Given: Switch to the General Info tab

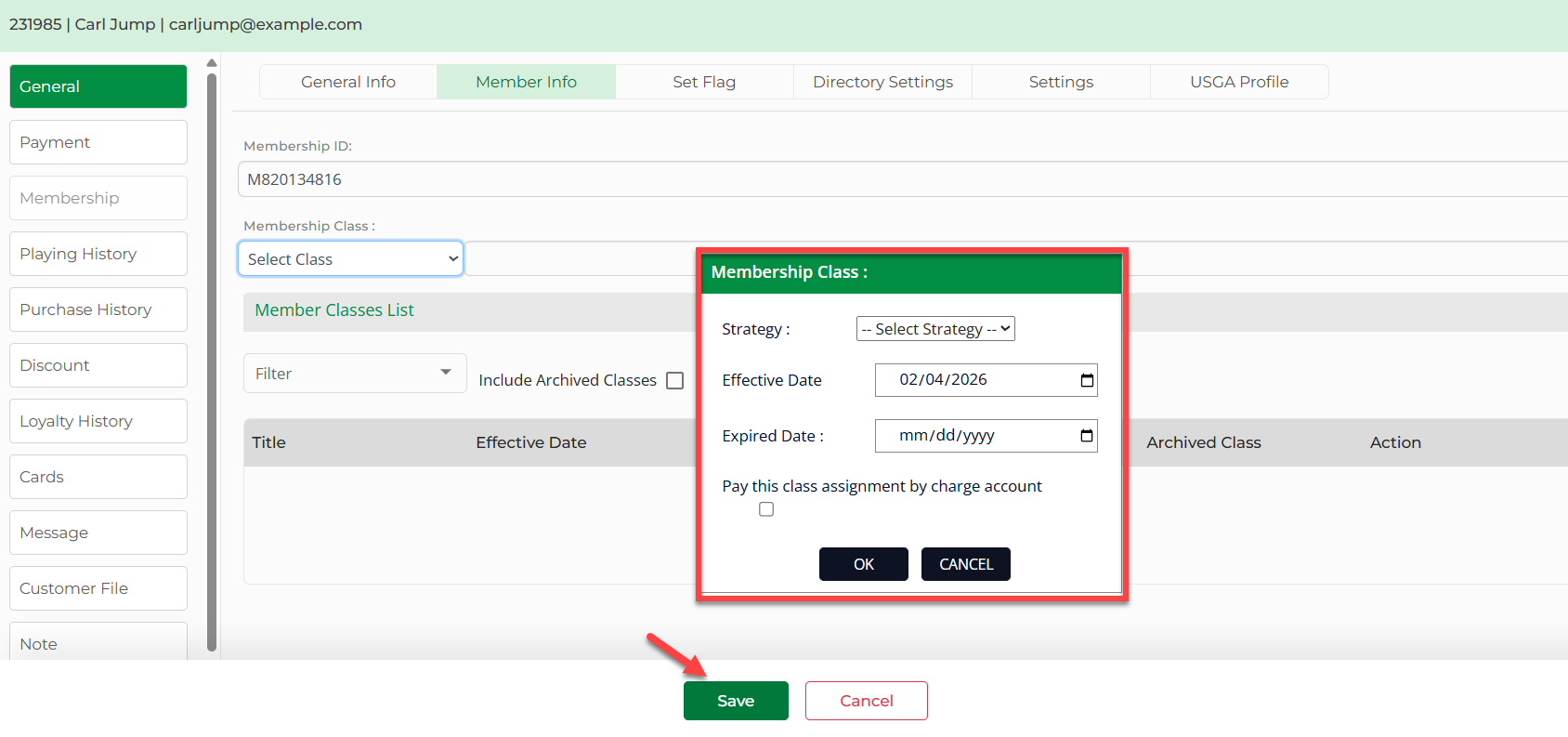Looking at the screenshot, I should pos(348,82).
